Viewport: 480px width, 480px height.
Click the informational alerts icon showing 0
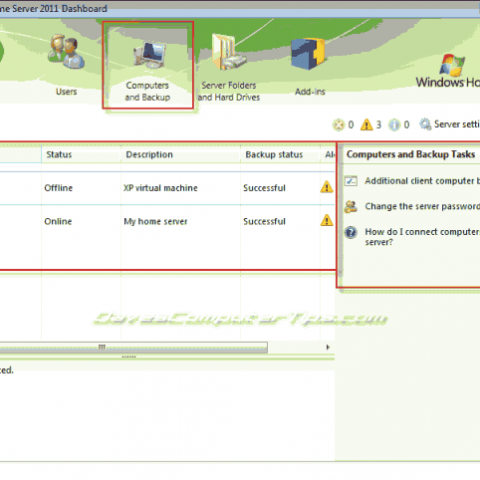[394, 125]
